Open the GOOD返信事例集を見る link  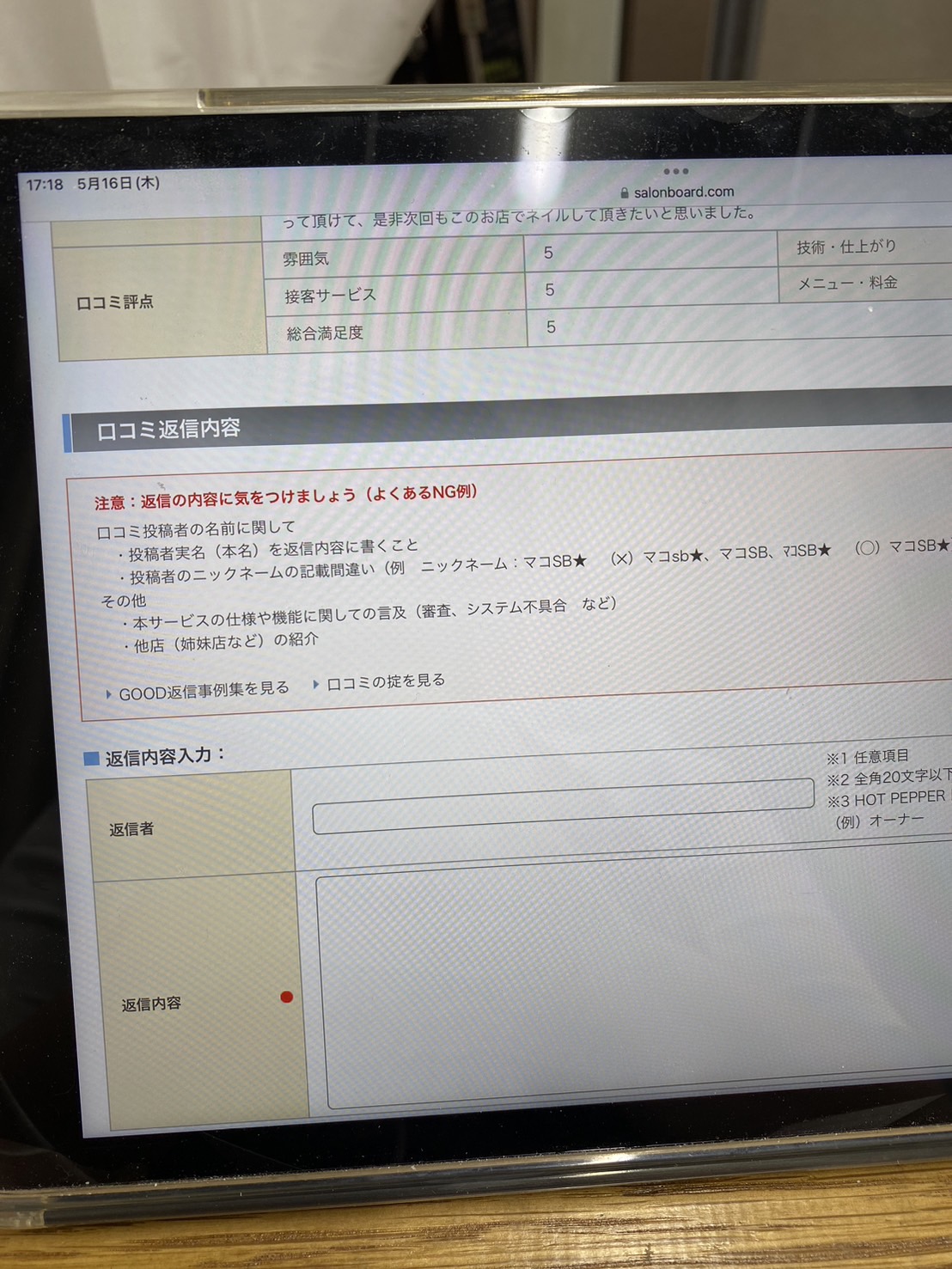[x=204, y=691]
